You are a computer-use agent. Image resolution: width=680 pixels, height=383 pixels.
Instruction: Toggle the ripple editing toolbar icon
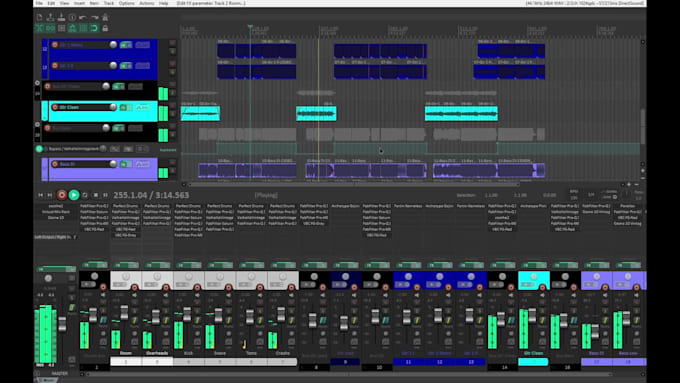61,28
